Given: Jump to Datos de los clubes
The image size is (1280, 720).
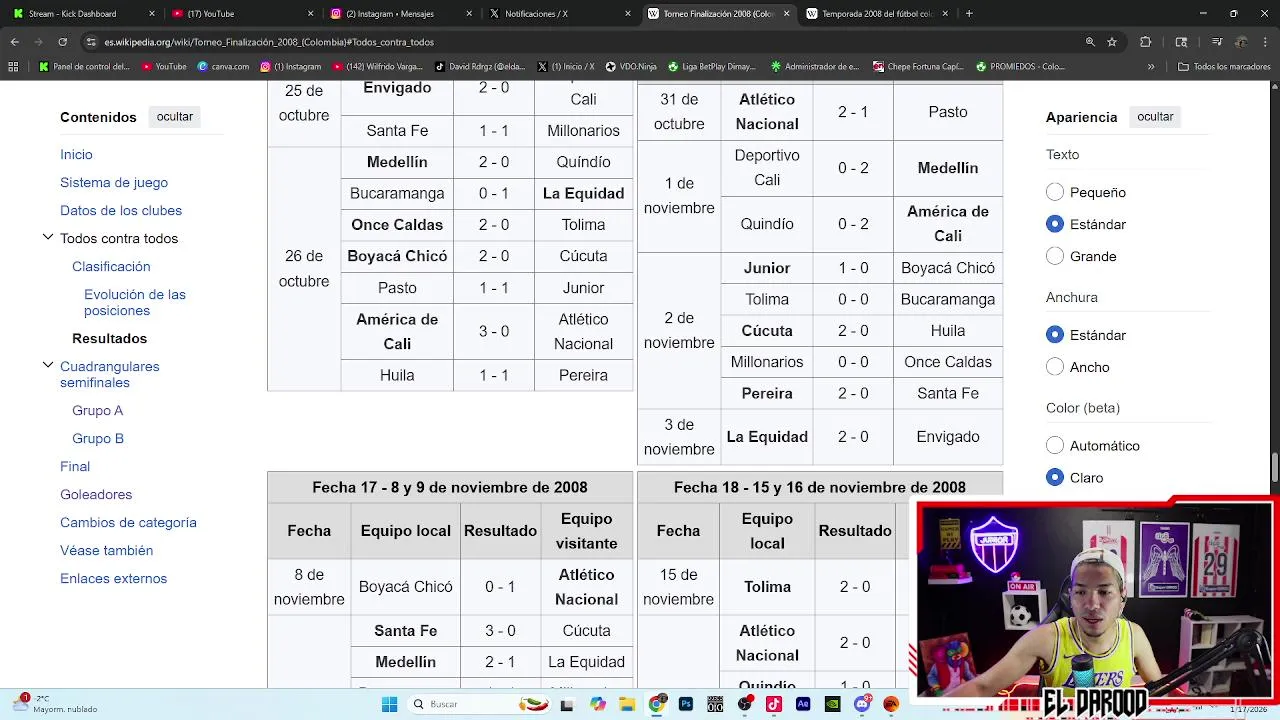Looking at the screenshot, I should point(121,211).
